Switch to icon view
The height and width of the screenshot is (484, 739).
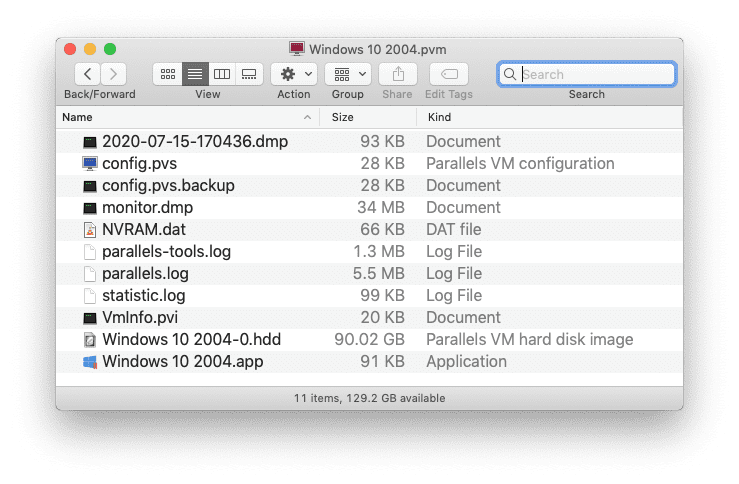tap(168, 74)
